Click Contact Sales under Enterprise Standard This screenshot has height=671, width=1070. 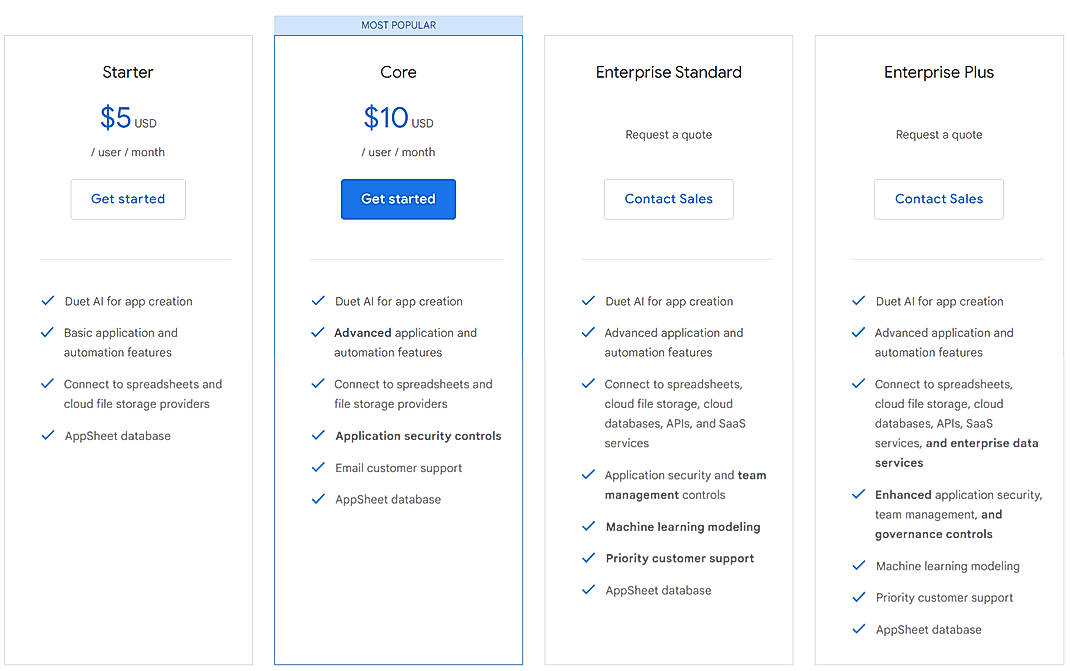click(x=668, y=199)
